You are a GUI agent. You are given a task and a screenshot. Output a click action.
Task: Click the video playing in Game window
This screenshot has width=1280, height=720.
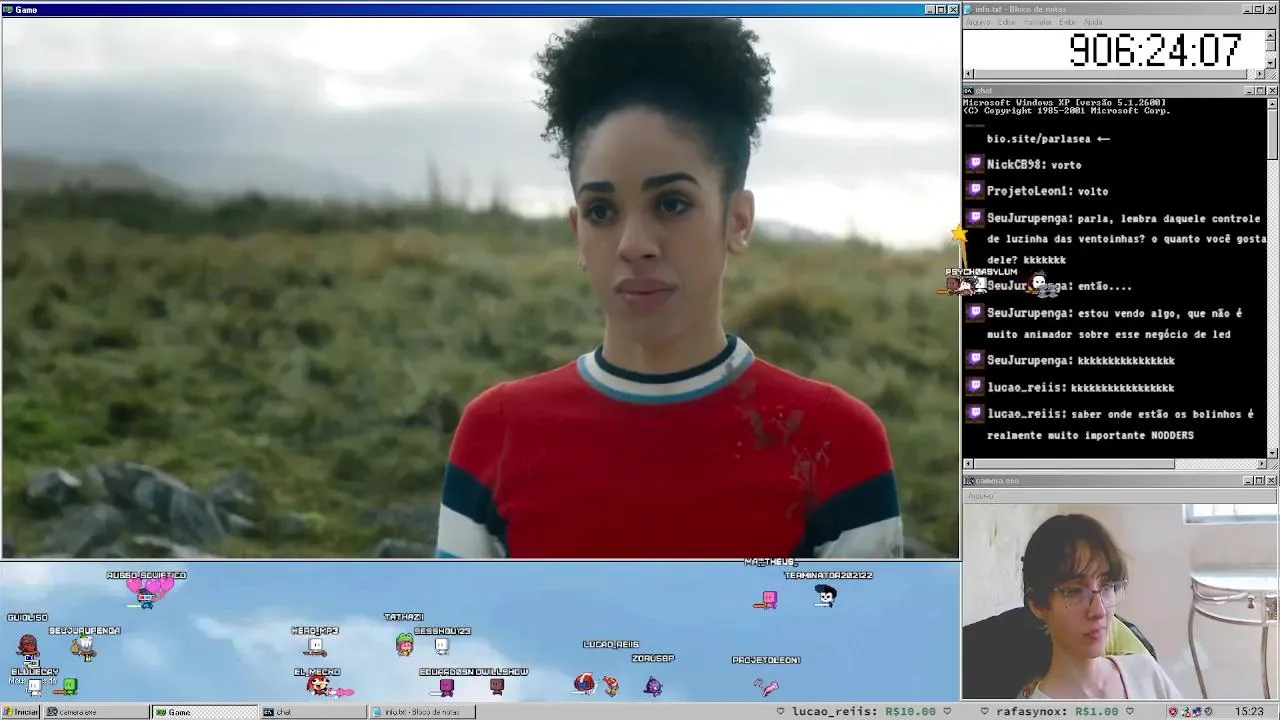pyautogui.click(x=480, y=287)
